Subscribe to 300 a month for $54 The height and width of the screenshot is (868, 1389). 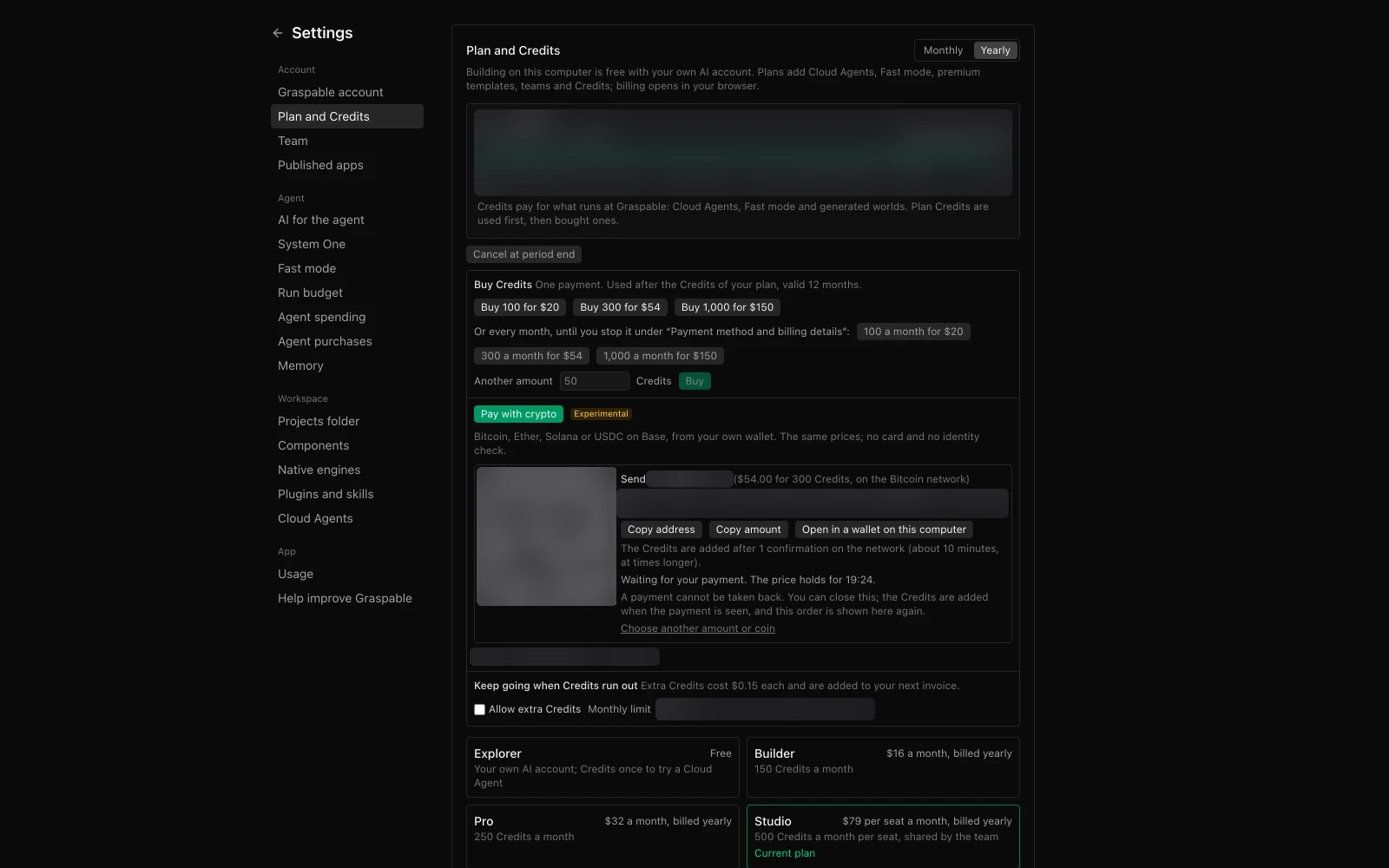(x=531, y=356)
